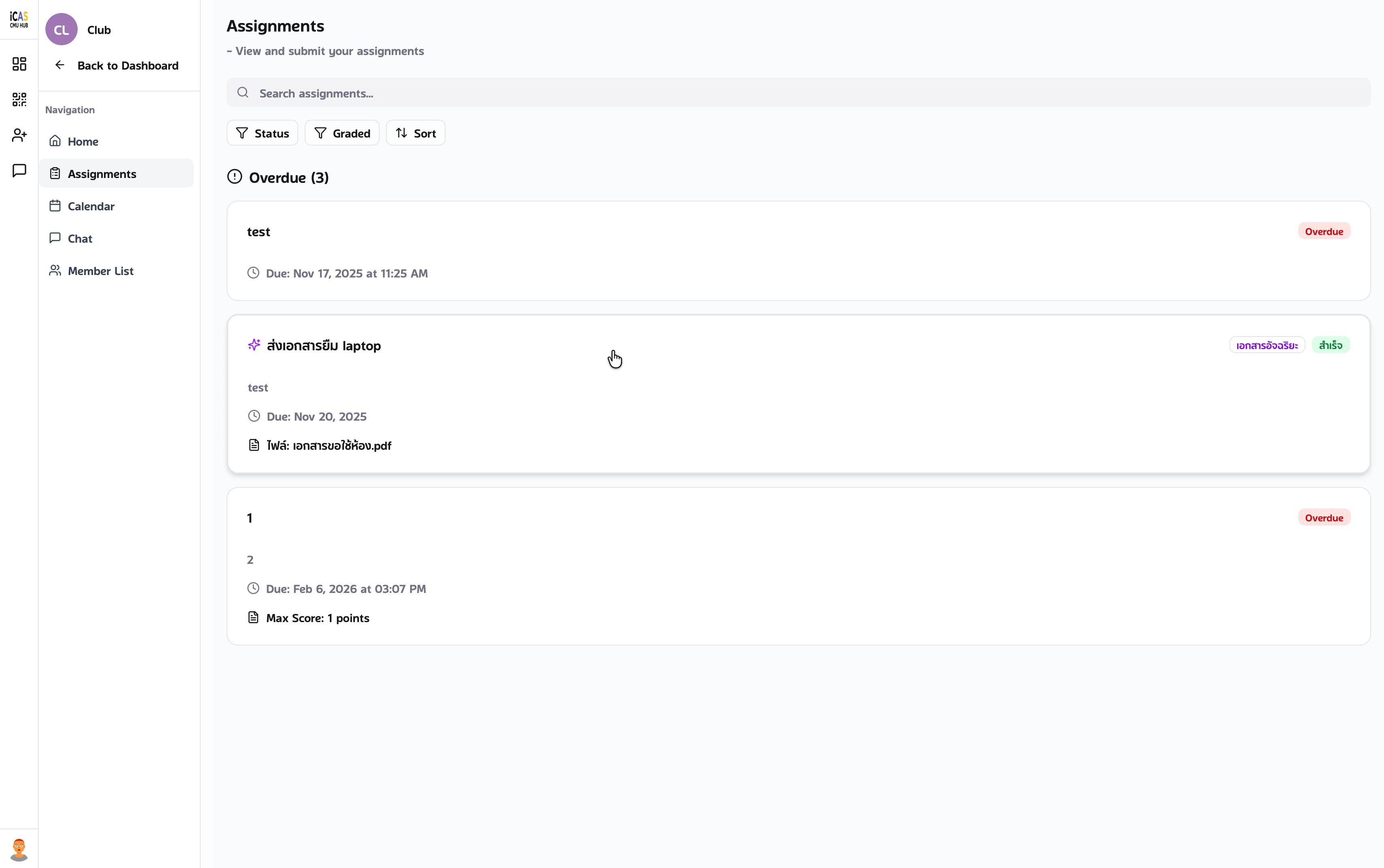Click the Club name label

[x=99, y=30]
